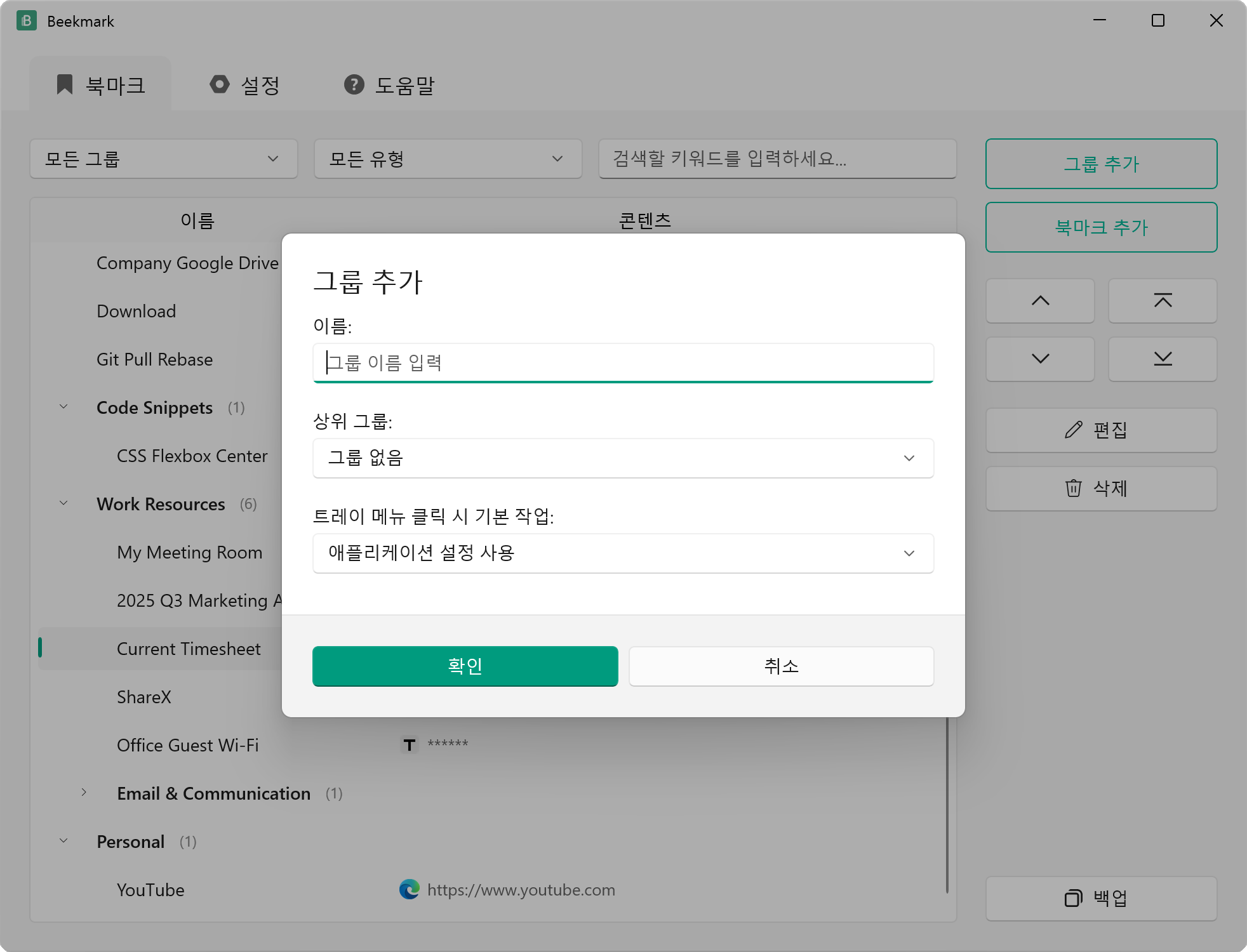Close the Beekmark window

(1217, 20)
